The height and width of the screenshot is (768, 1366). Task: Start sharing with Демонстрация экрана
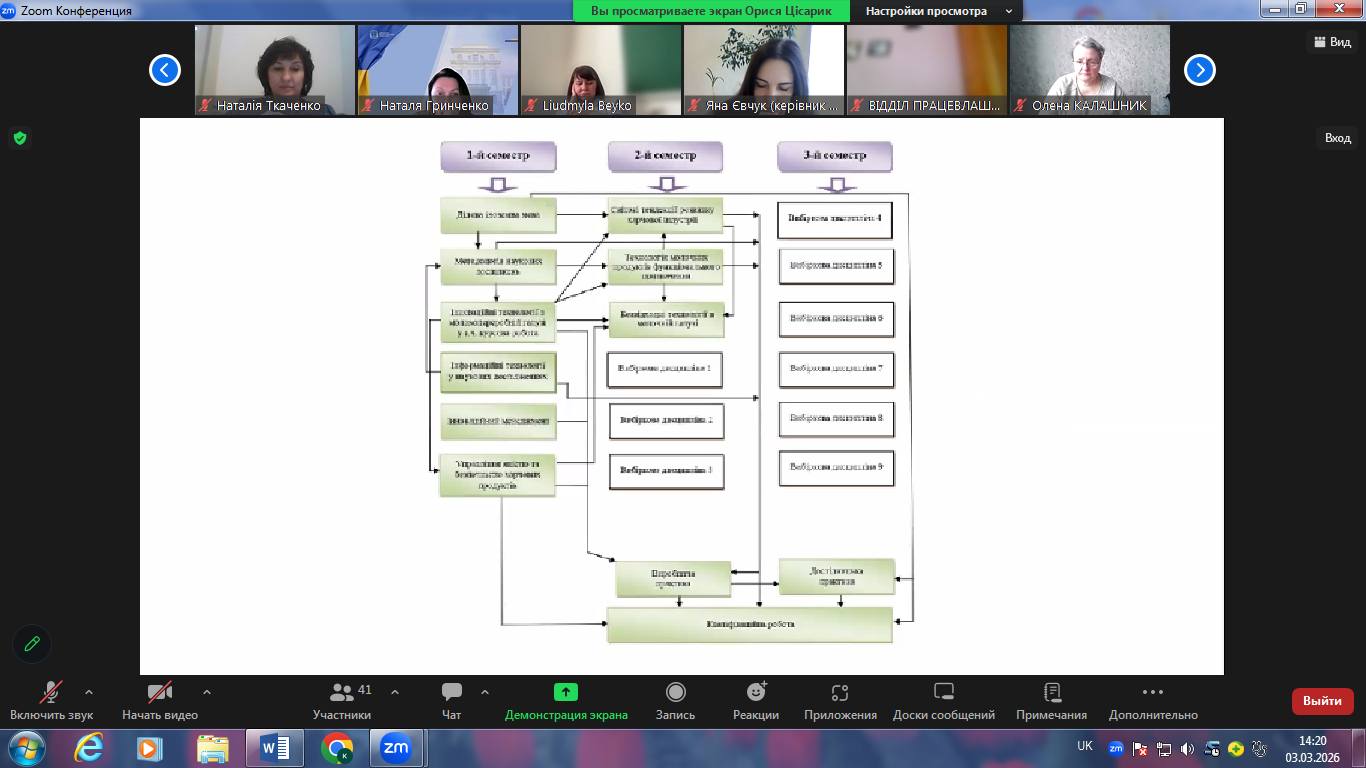click(566, 700)
